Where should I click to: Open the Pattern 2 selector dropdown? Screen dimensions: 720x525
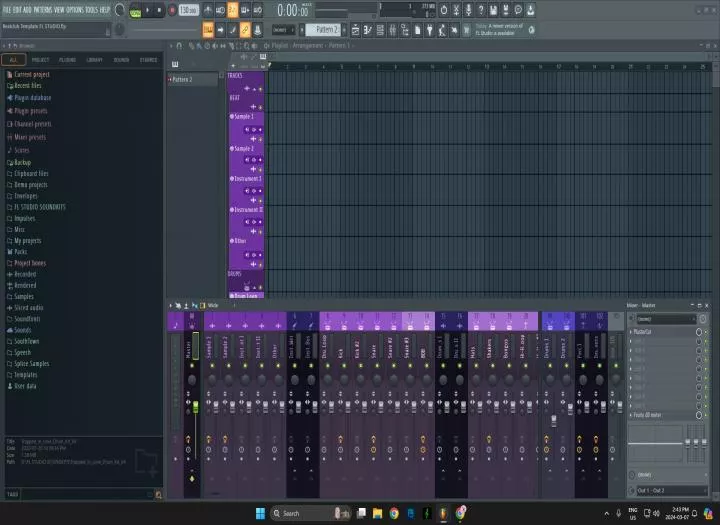pyautogui.click(x=324, y=30)
